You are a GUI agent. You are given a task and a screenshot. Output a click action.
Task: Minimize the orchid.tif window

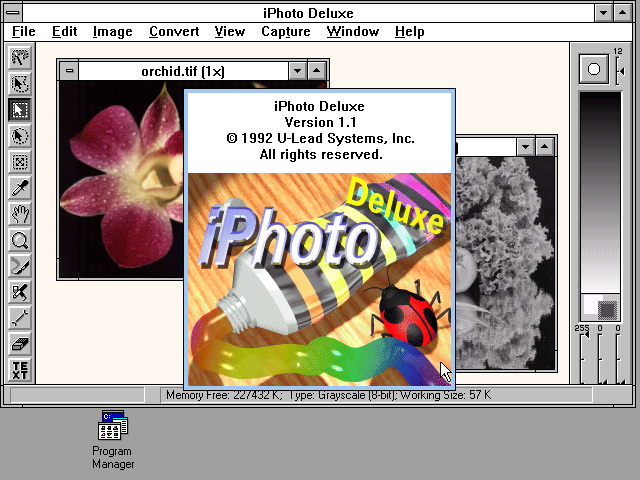(298, 71)
